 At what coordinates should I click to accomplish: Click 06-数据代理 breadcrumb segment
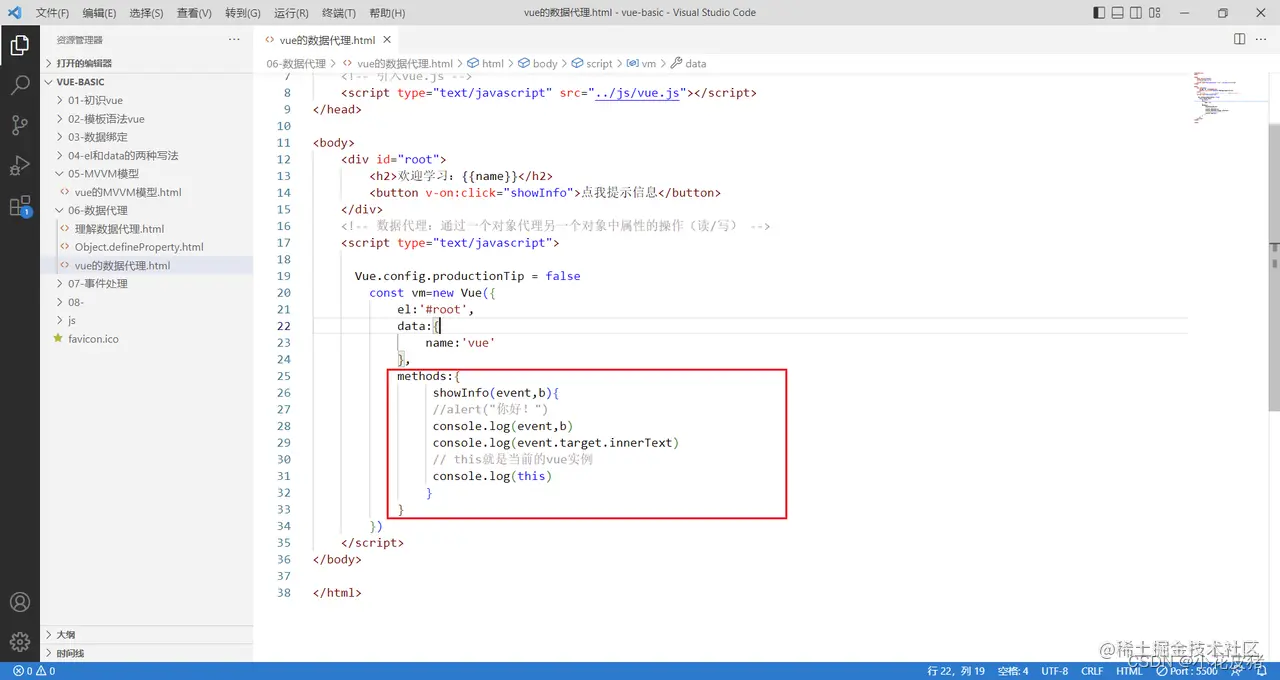coord(296,63)
